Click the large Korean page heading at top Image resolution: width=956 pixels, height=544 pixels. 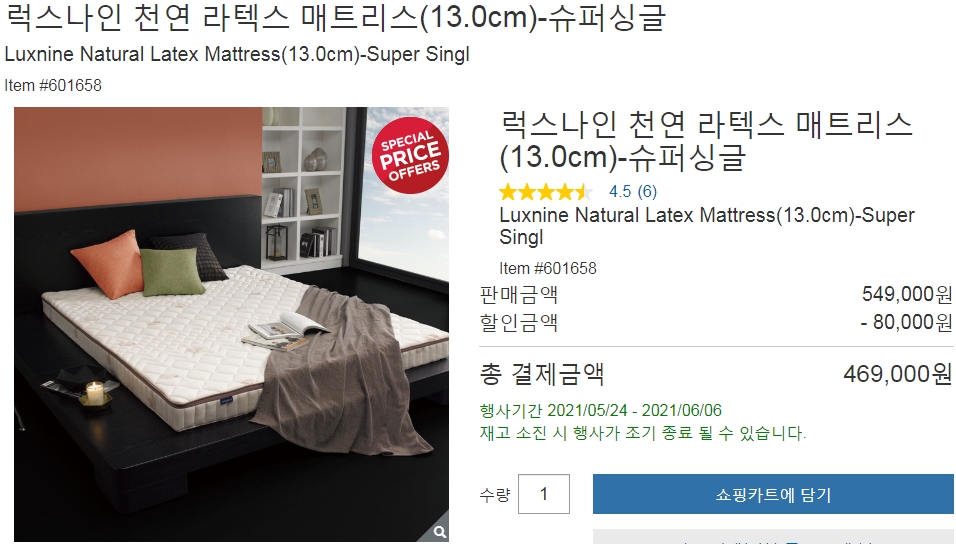[x=335, y=16]
